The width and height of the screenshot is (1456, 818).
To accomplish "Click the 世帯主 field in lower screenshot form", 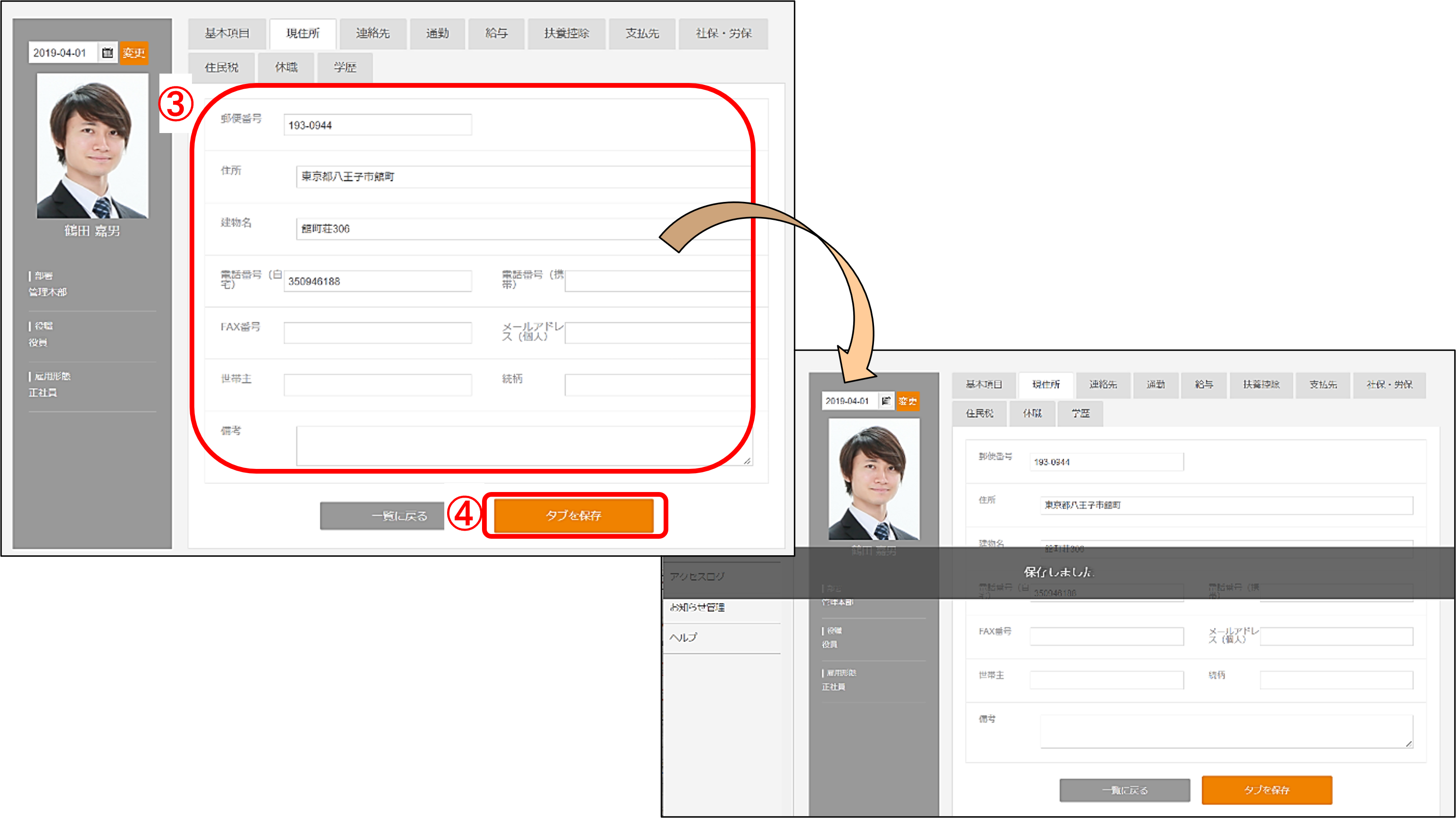I will point(1107,680).
